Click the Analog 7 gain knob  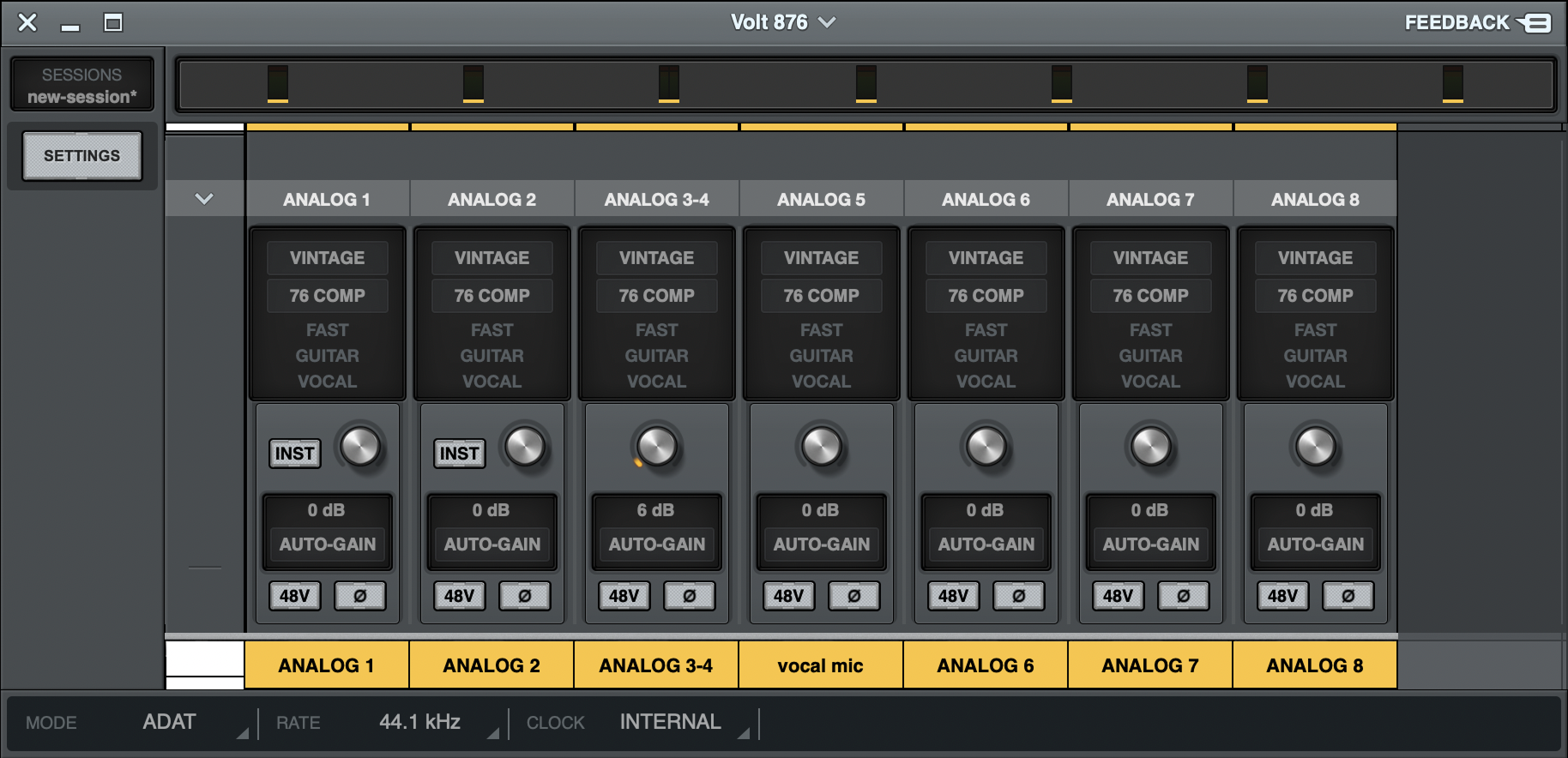point(1150,447)
